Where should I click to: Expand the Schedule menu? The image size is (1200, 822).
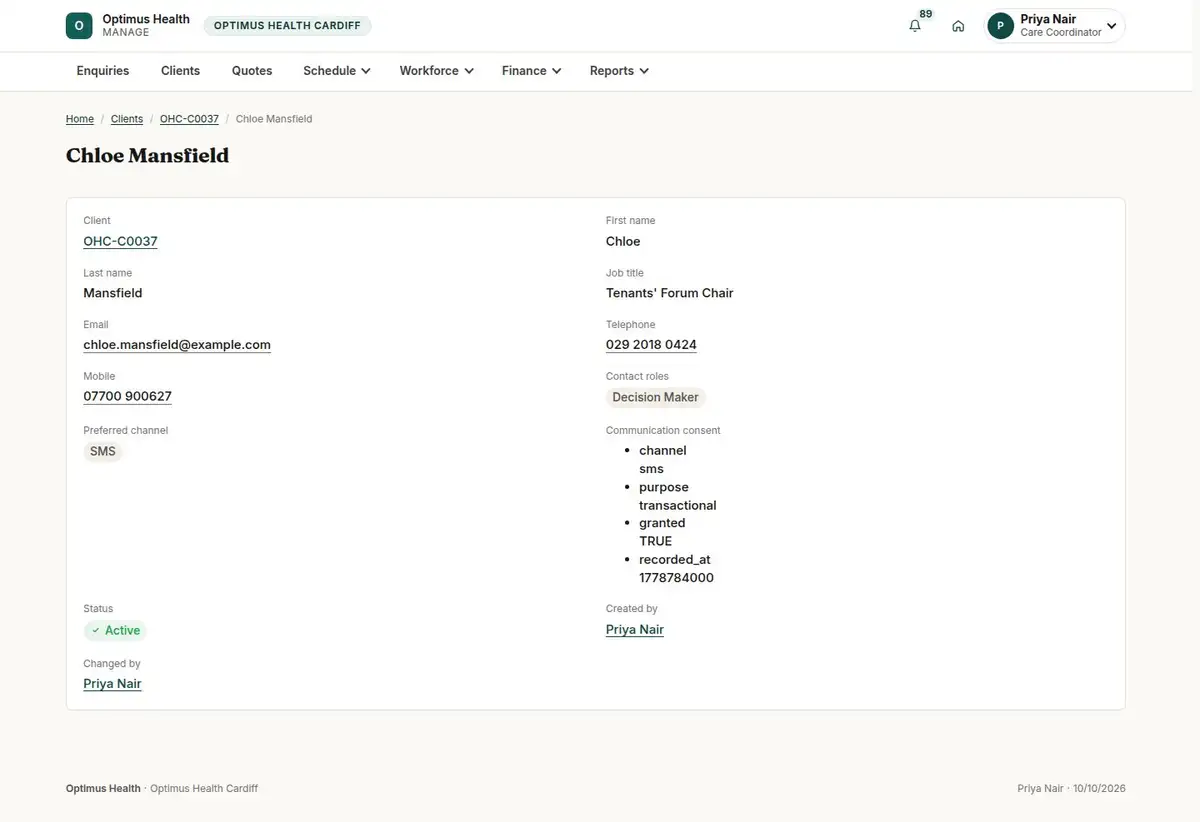click(337, 71)
